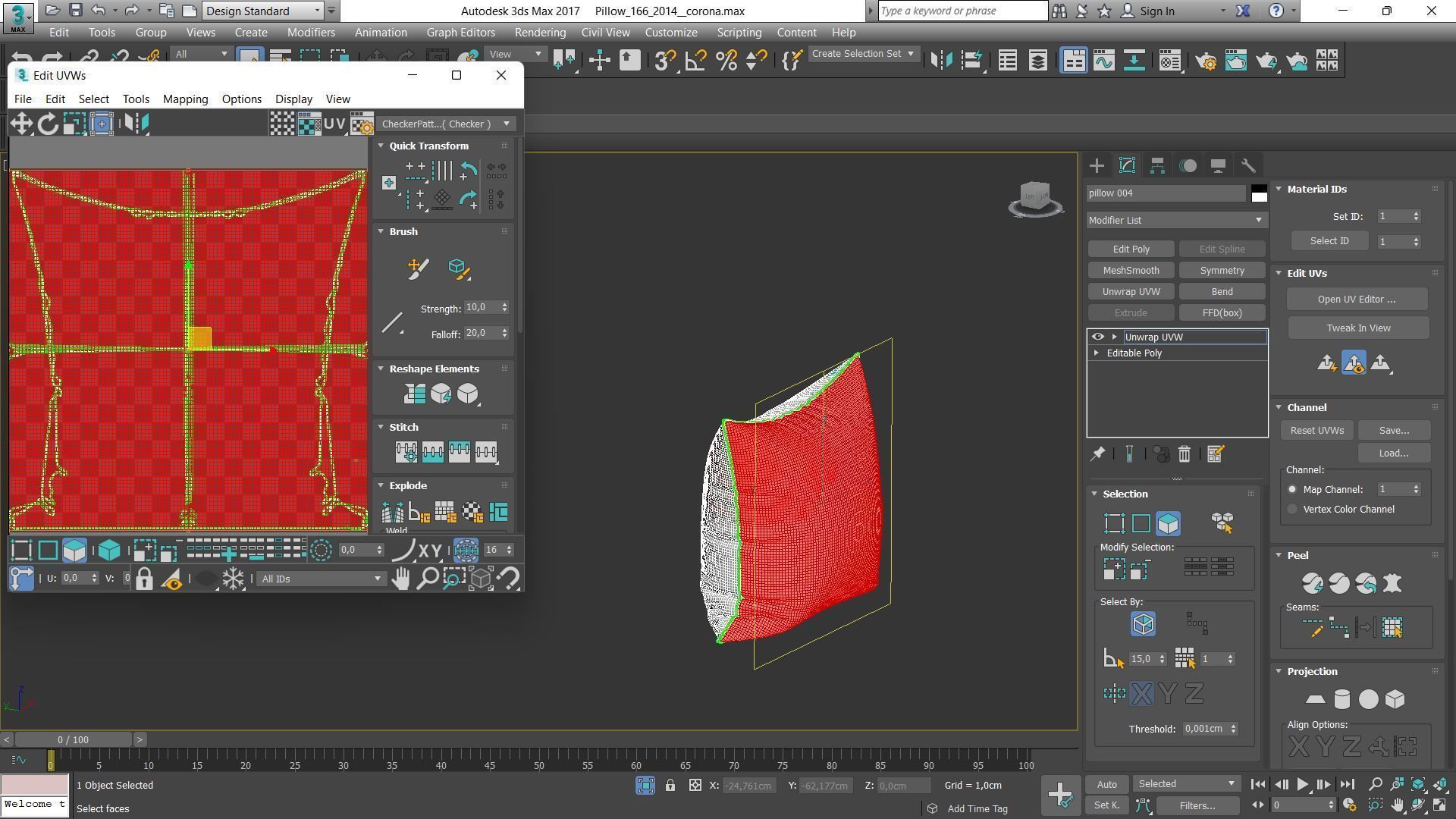Image resolution: width=1456 pixels, height=819 pixels.
Task: Click the Remove modifier trash icon
Action: pyautogui.click(x=1184, y=454)
